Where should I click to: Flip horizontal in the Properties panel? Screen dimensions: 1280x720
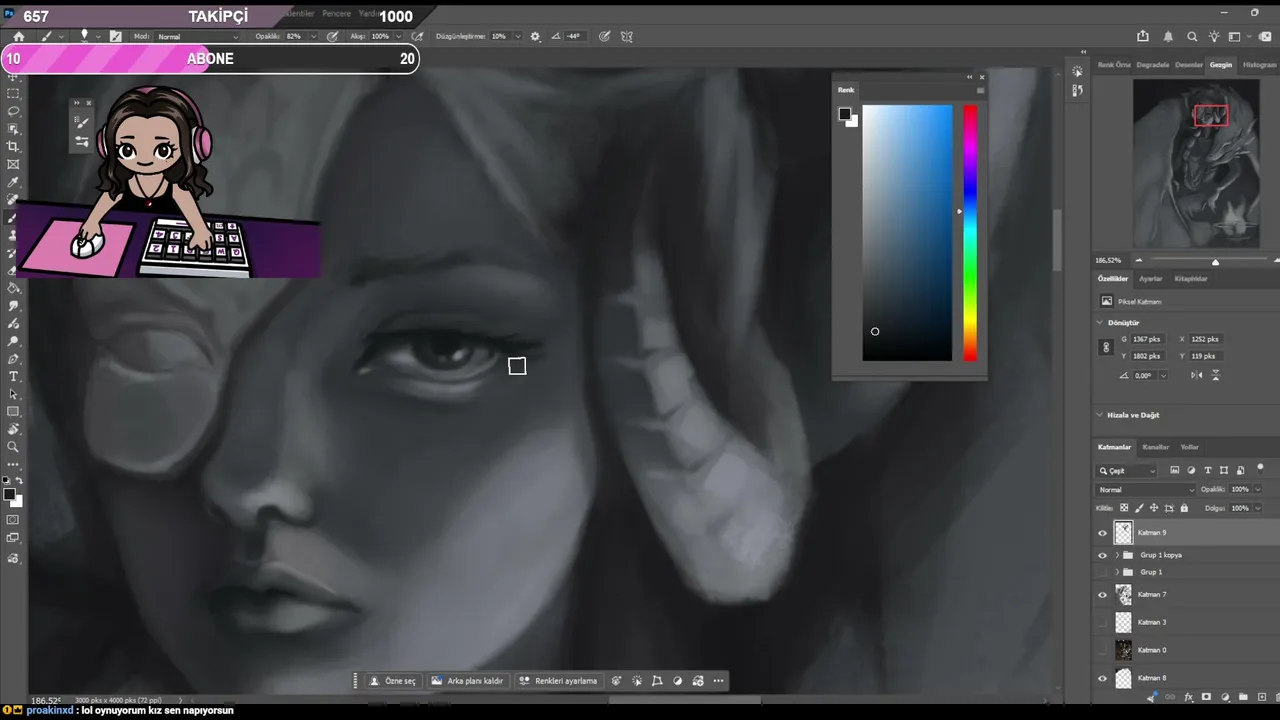[x=1197, y=375]
